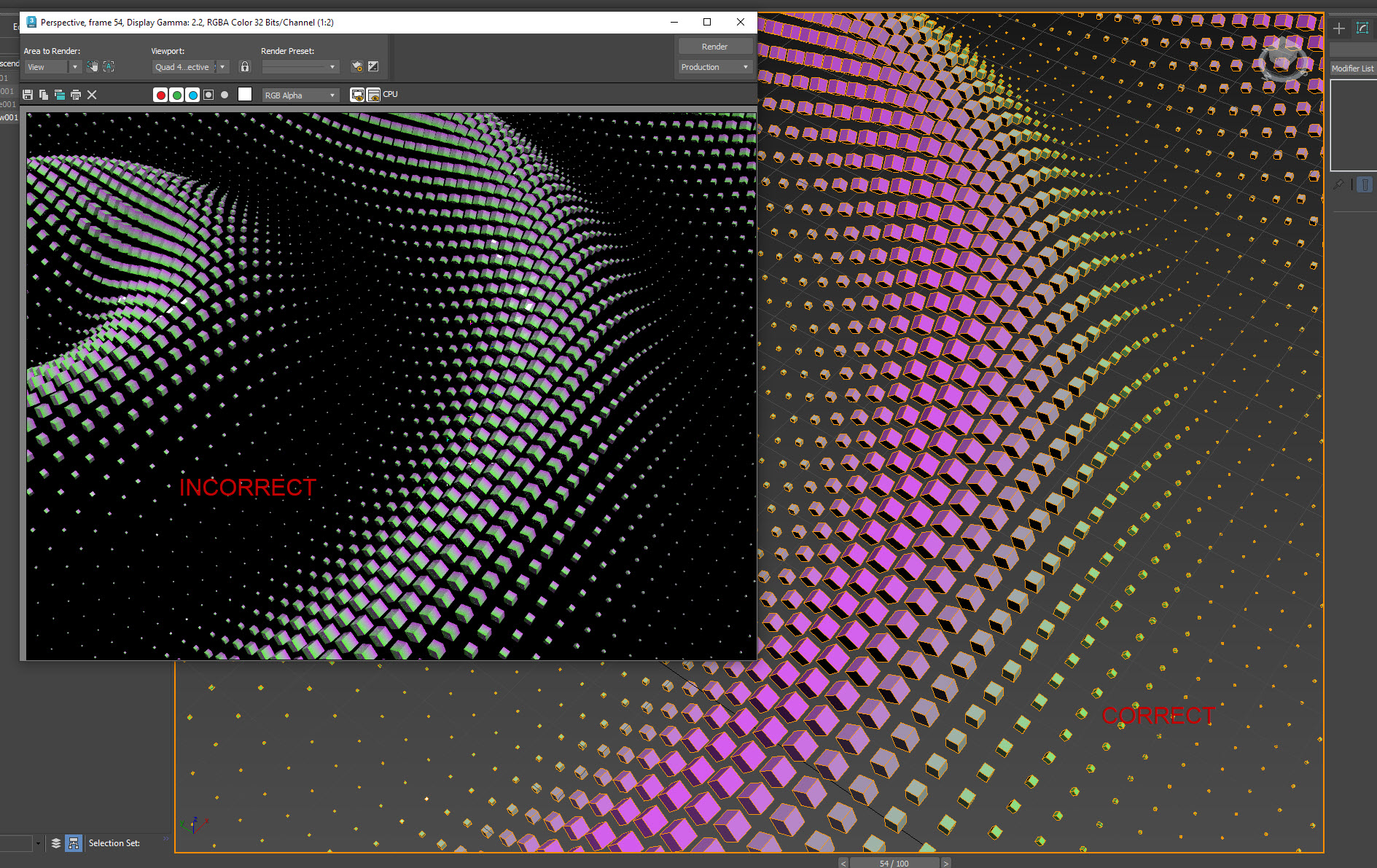Screen dimensions: 1377x868
Task: Open the Production render mode dropdown
Action: (714, 67)
